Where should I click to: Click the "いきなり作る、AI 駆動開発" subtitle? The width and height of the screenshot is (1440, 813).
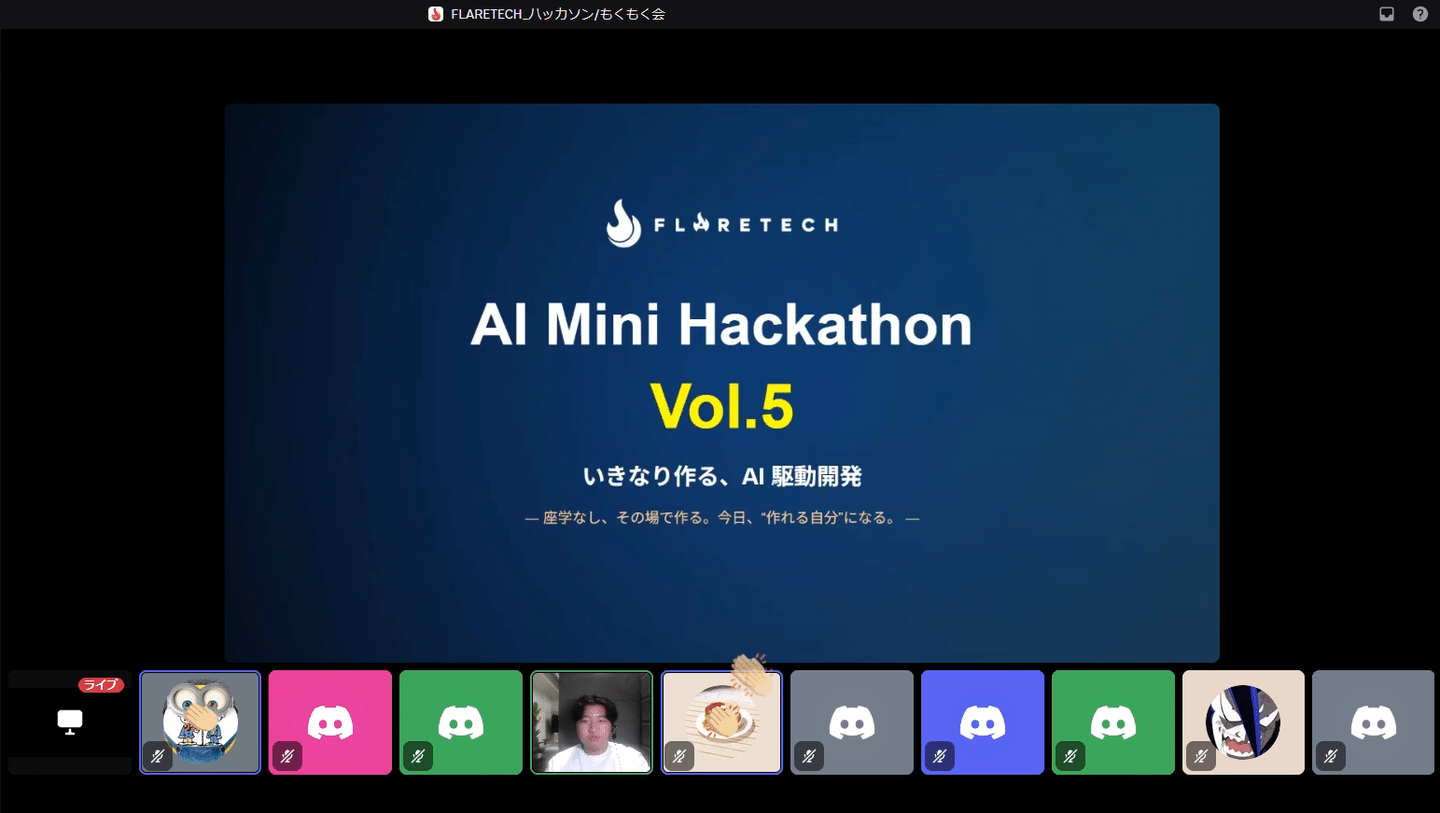pyautogui.click(x=722, y=477)
